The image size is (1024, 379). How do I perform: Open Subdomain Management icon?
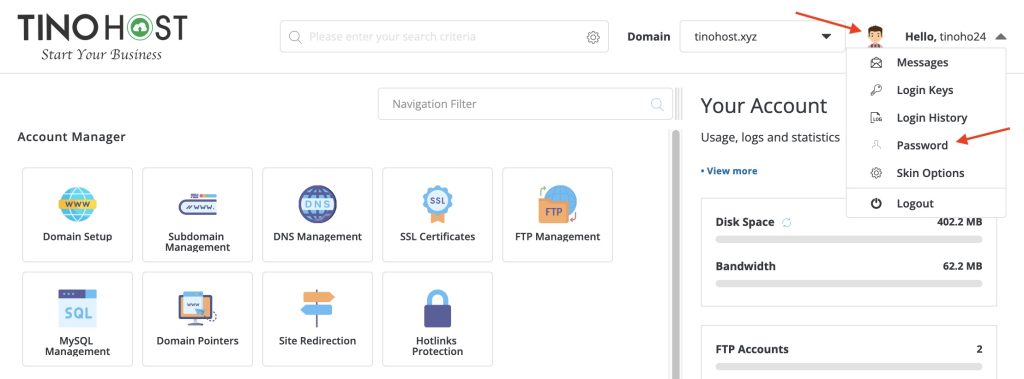pos(197,204)
